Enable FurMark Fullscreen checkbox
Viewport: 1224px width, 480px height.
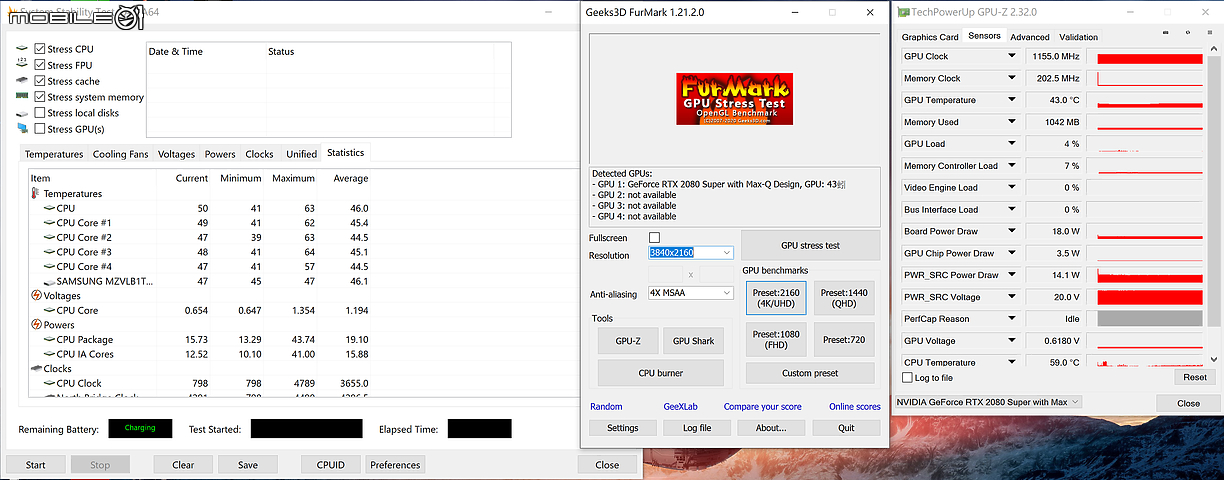pyautogui.click(x=654, y=238)
